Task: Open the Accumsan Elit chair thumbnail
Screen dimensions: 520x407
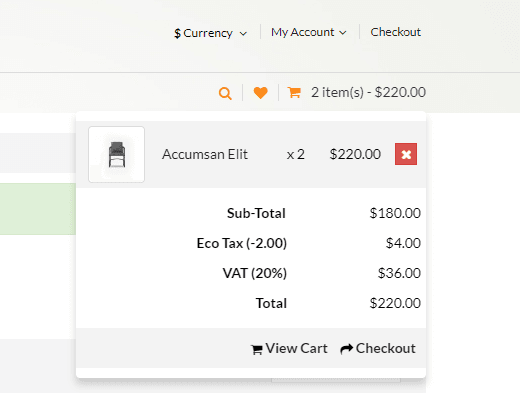Action: [116, 154]
